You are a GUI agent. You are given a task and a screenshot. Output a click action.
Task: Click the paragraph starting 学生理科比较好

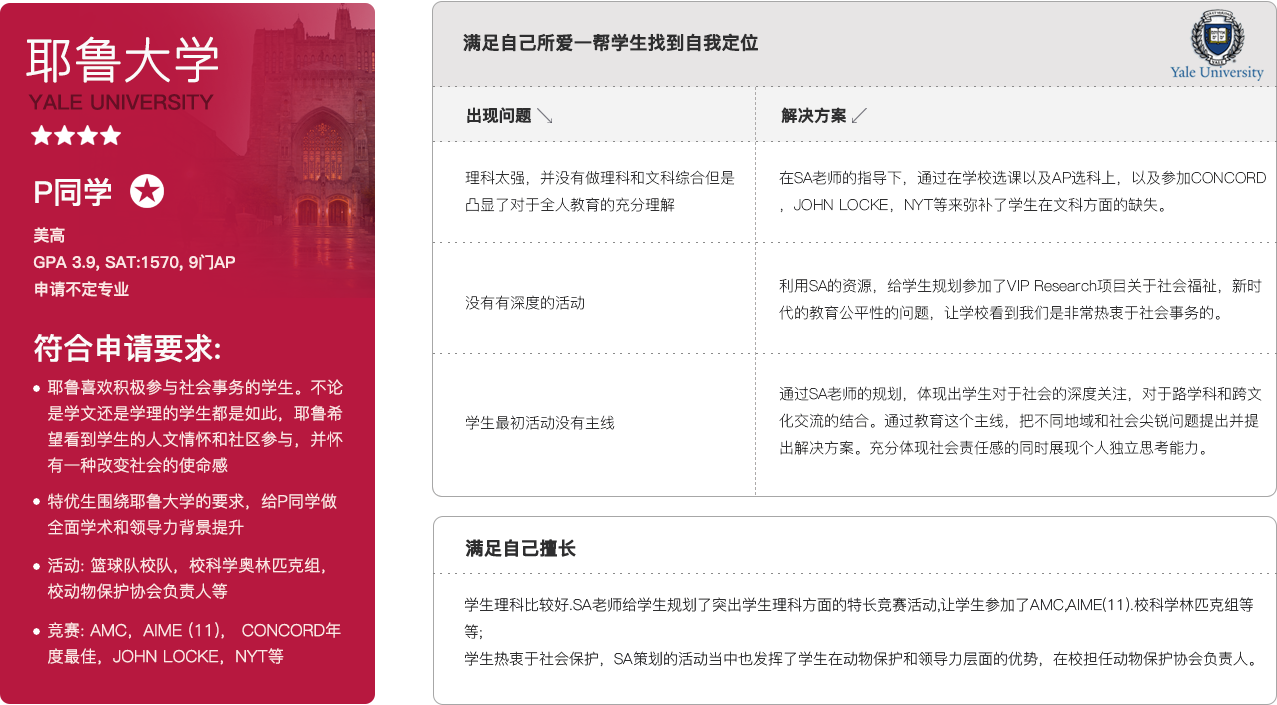(x=858, y=618)
